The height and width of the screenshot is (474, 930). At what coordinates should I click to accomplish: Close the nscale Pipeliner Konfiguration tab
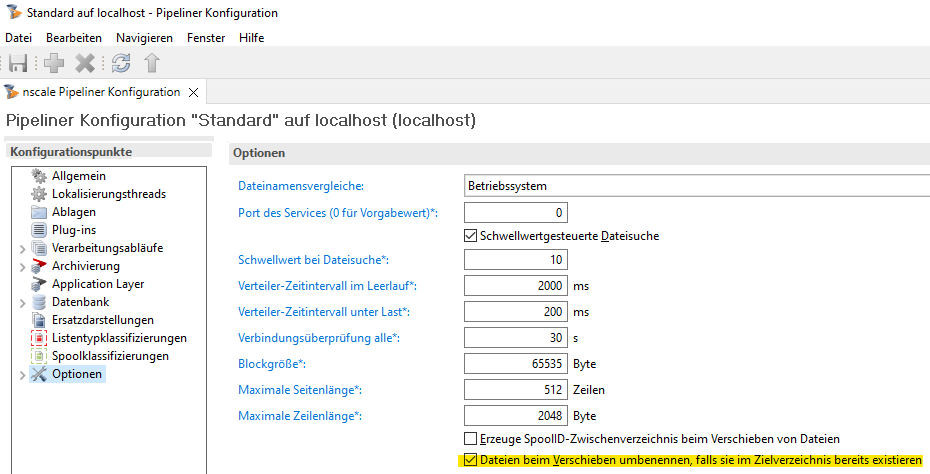194,92
